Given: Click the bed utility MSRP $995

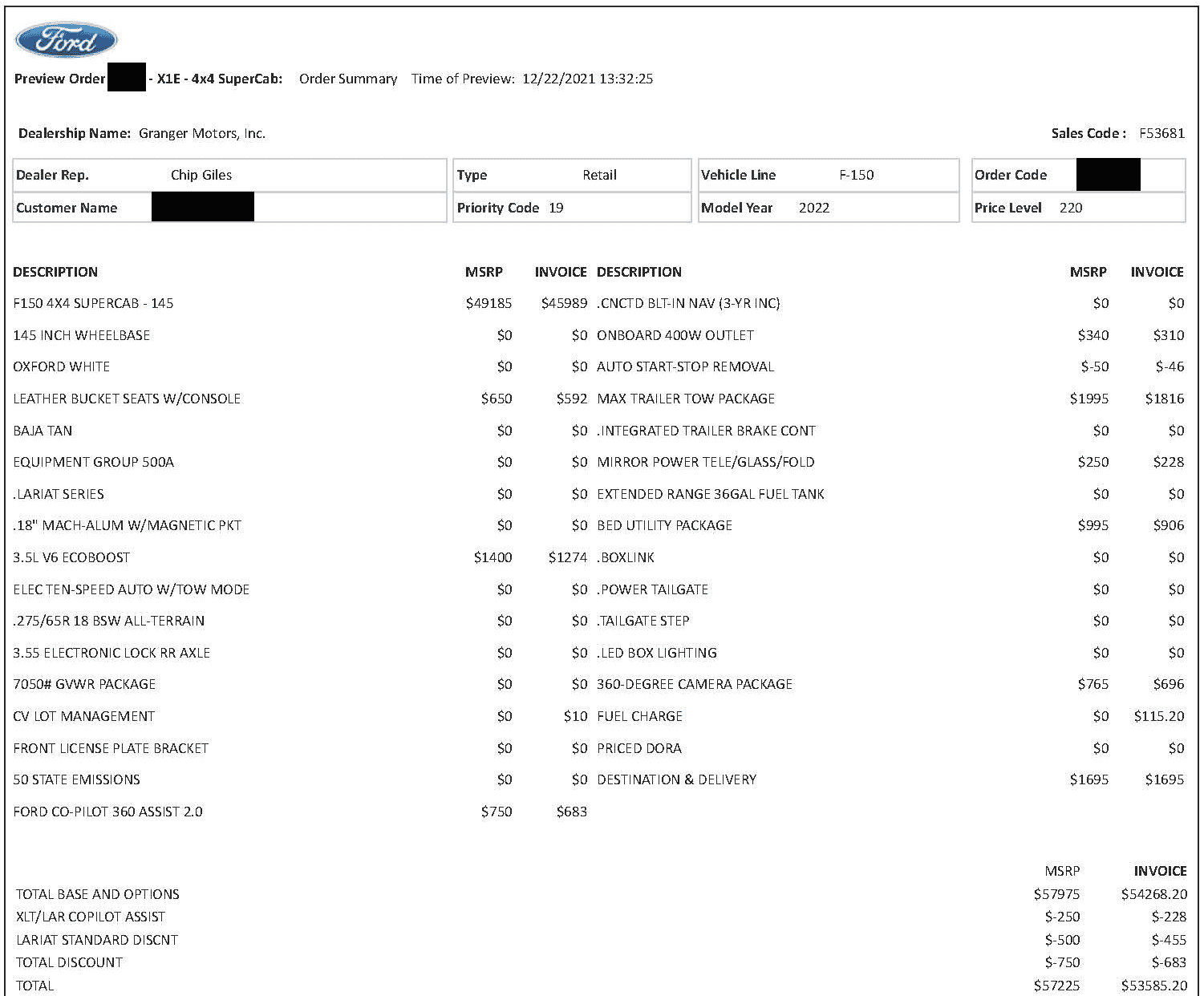Looking at the screenshot, I should pos(1093,525).
